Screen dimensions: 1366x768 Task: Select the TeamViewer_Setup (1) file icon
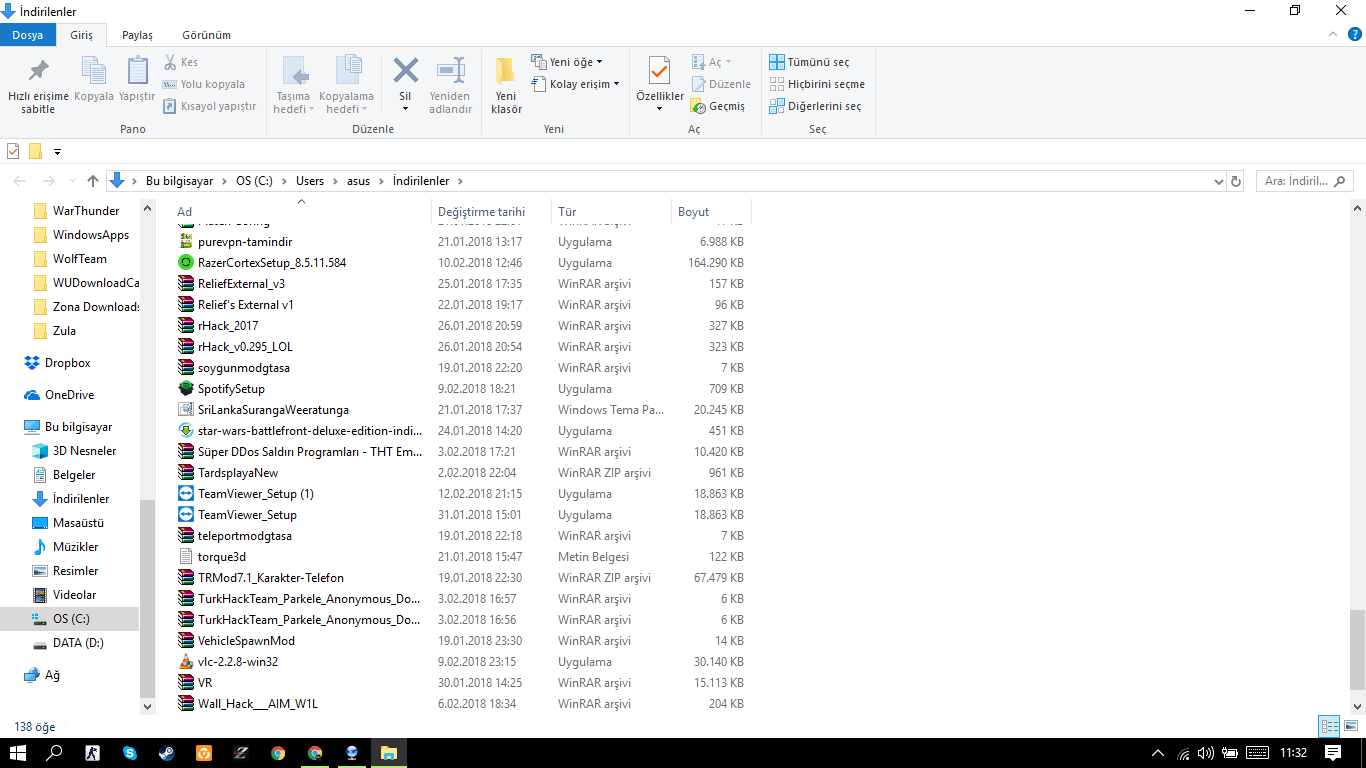pyautogui.click(x=185, y=494)
